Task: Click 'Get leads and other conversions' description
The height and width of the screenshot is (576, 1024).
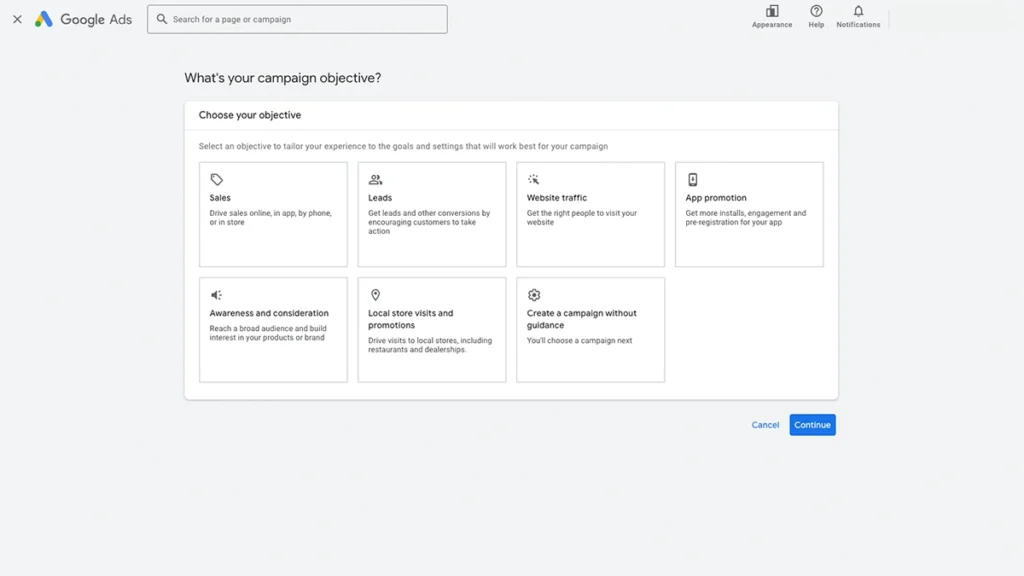Action: pyautogui.click(x=429, y=222)
